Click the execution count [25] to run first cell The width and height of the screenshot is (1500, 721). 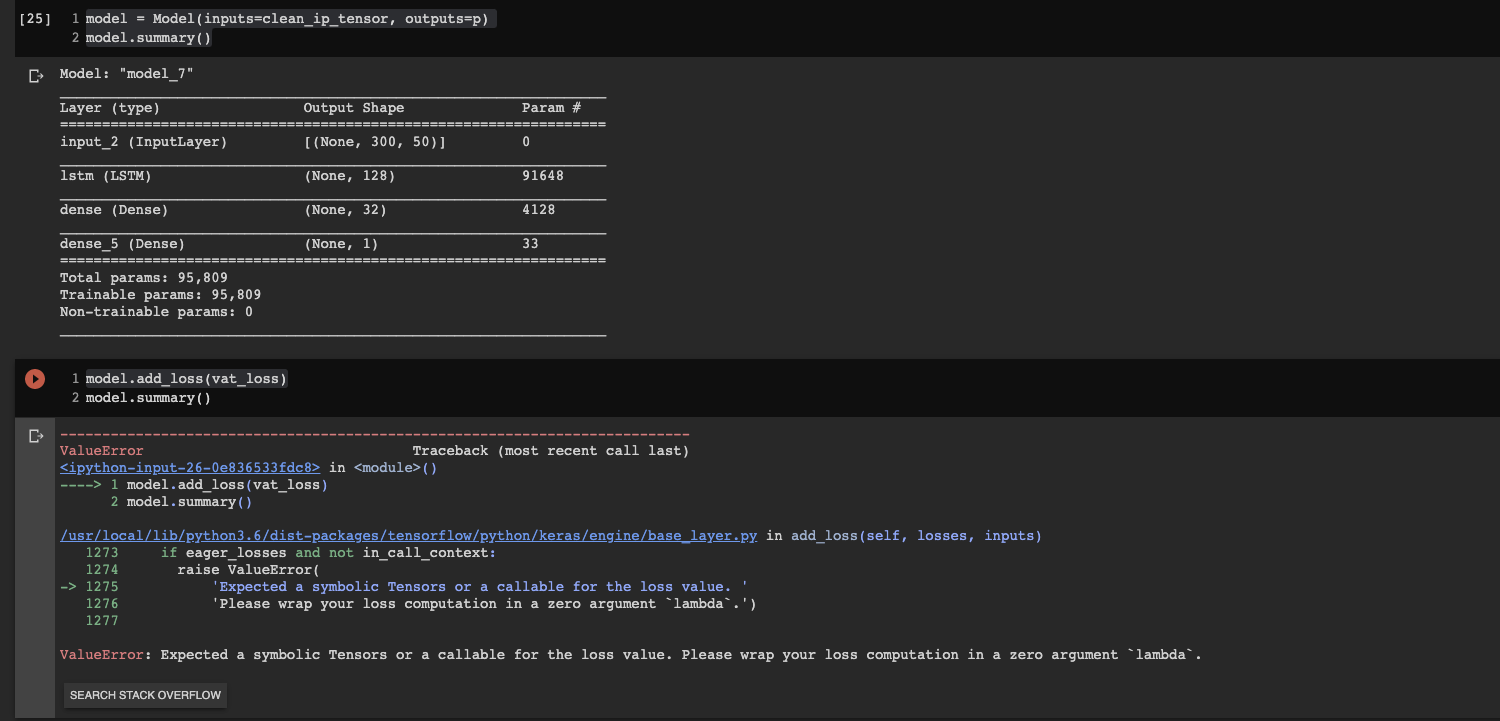point(35,18)
